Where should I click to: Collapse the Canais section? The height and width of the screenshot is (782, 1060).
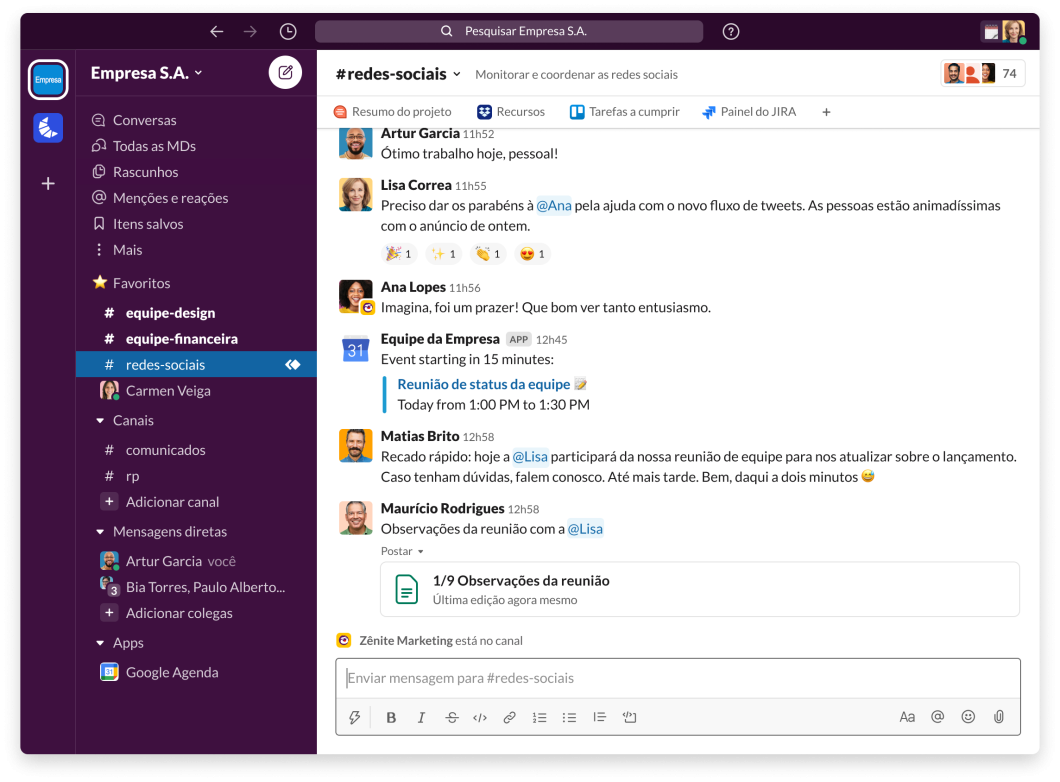point(100,420)
